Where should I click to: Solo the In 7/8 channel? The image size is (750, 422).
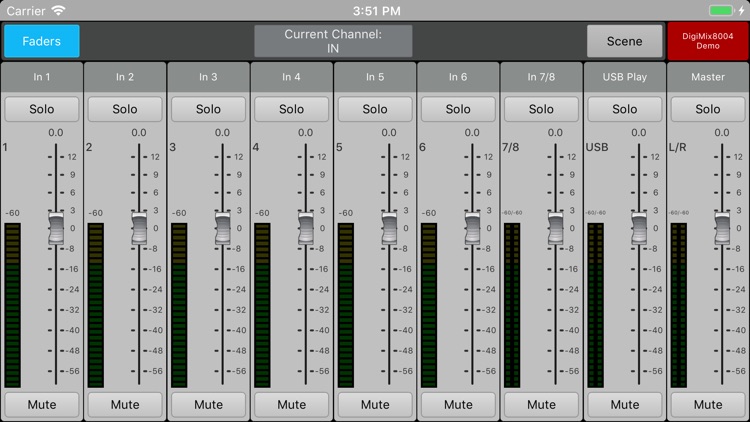click(x=541, y=109)
